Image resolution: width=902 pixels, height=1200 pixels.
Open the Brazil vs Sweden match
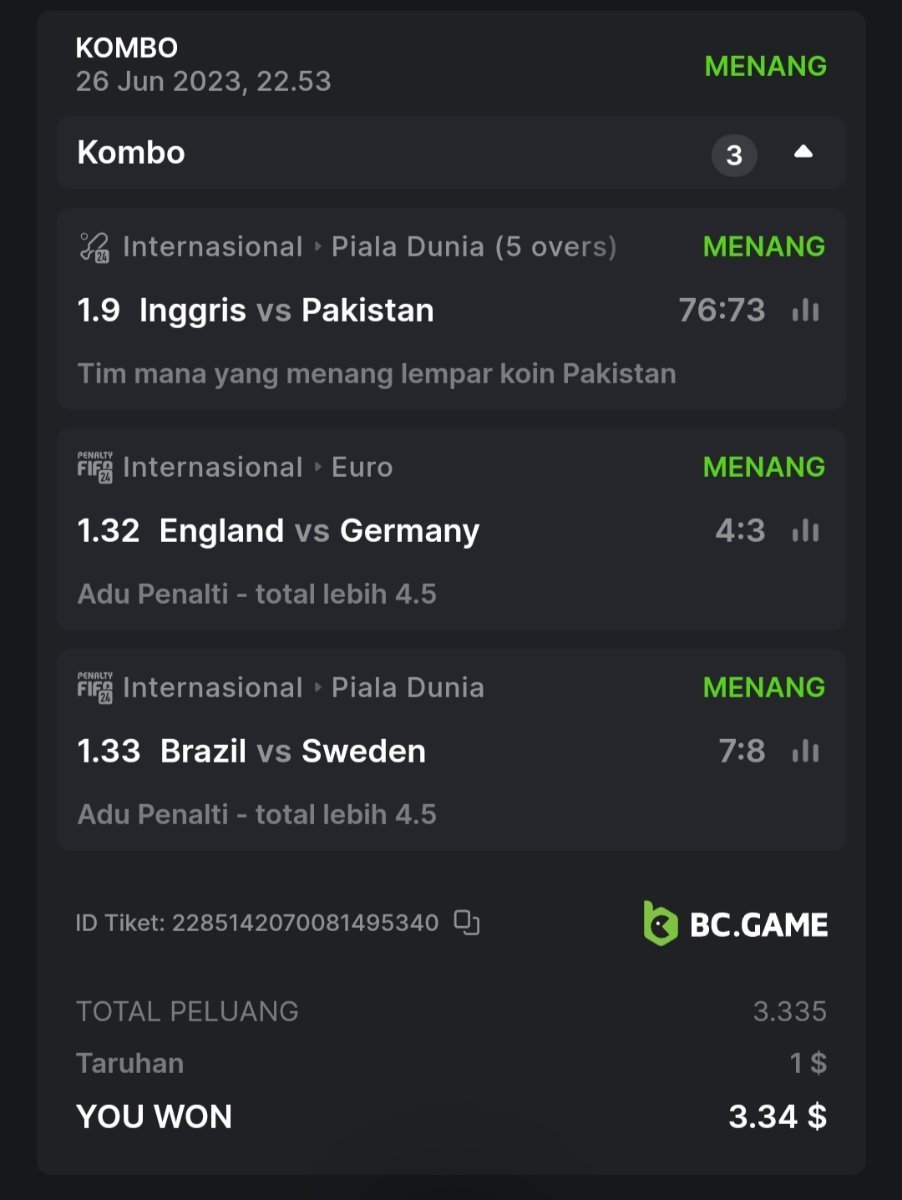coord(292,751)
